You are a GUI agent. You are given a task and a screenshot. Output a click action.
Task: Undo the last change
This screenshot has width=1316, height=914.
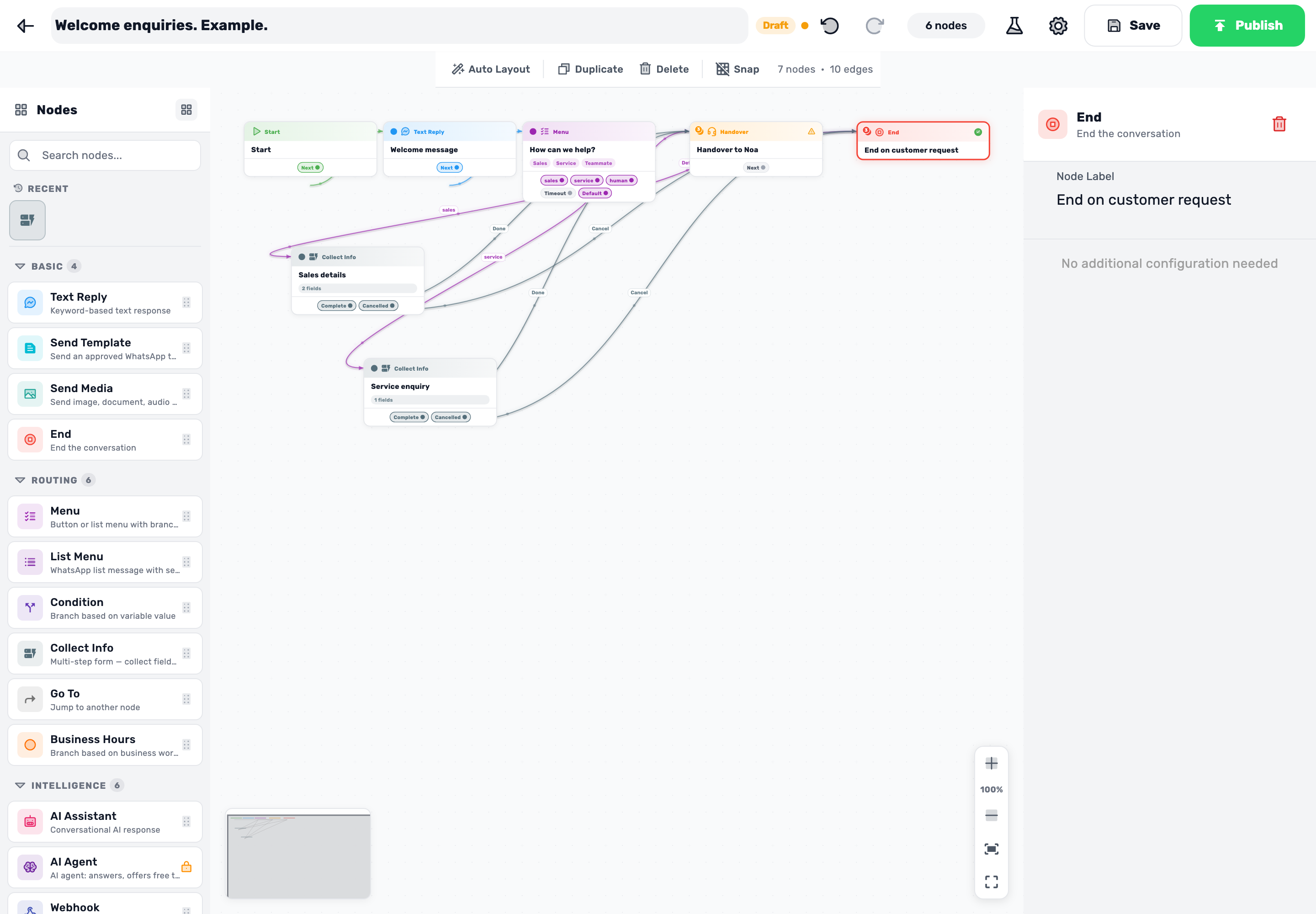(x=830, y=25)
